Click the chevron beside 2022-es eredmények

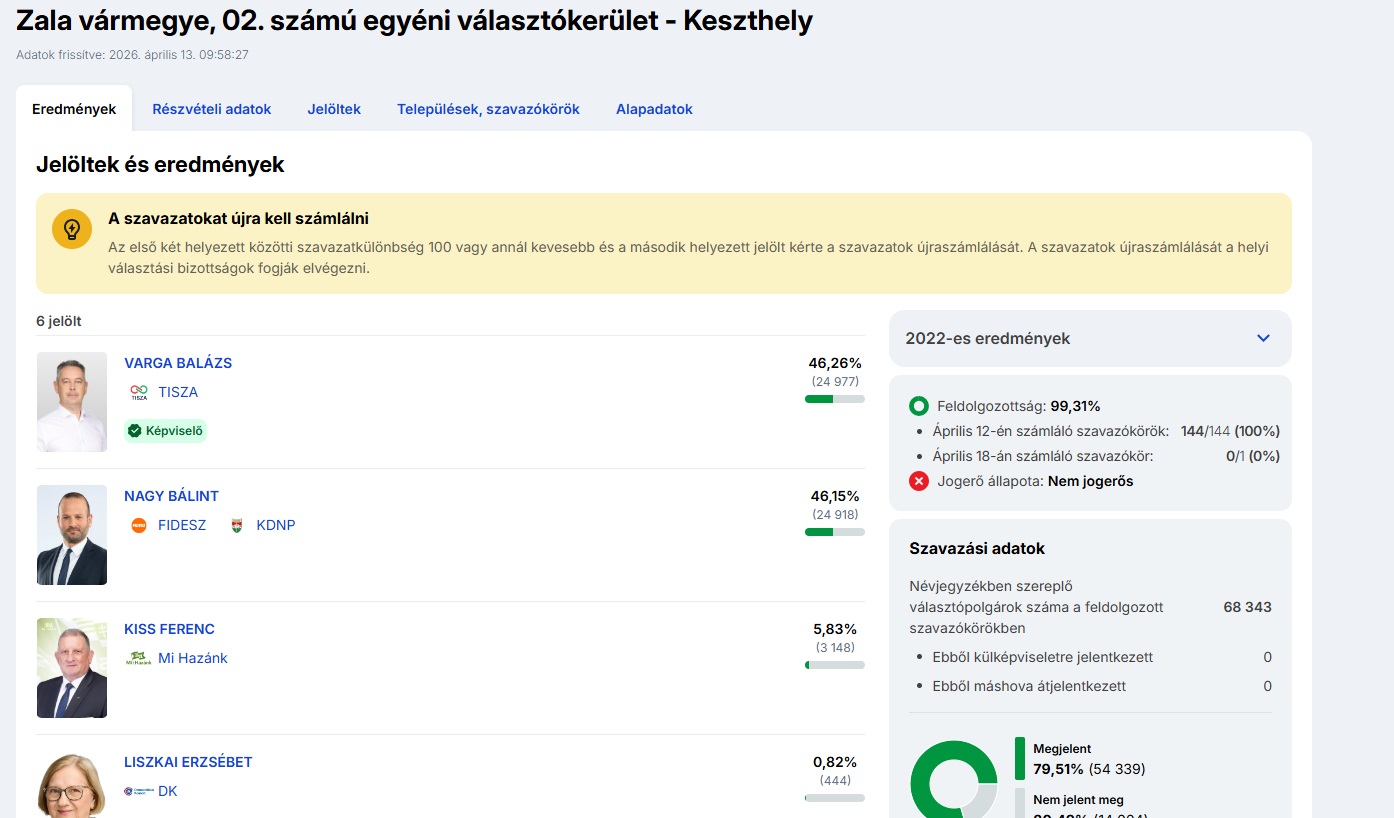1263,338
